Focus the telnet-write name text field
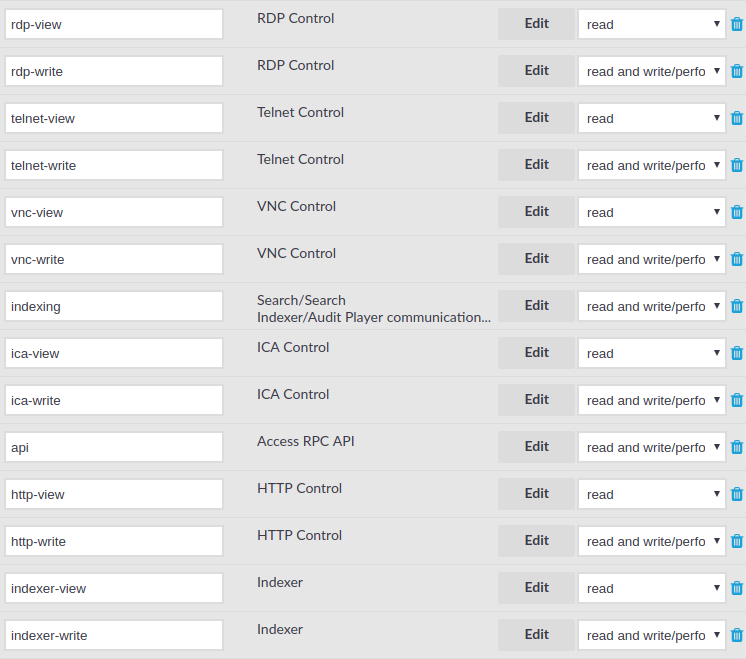This screenshot has width=746, height=659. (114, 165)
